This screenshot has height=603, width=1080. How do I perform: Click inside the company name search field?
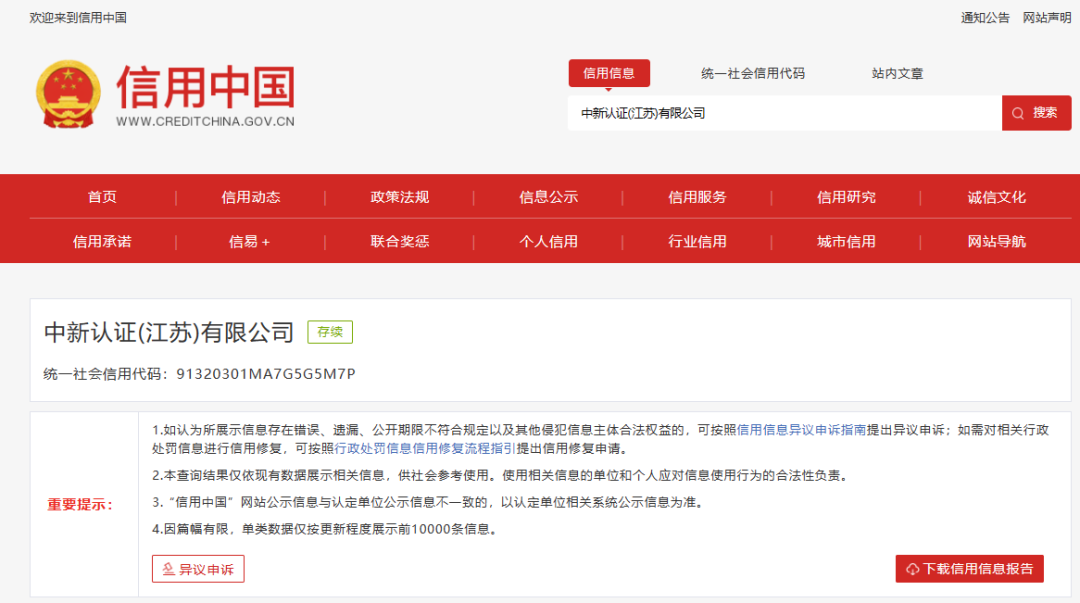click(780, 113)
